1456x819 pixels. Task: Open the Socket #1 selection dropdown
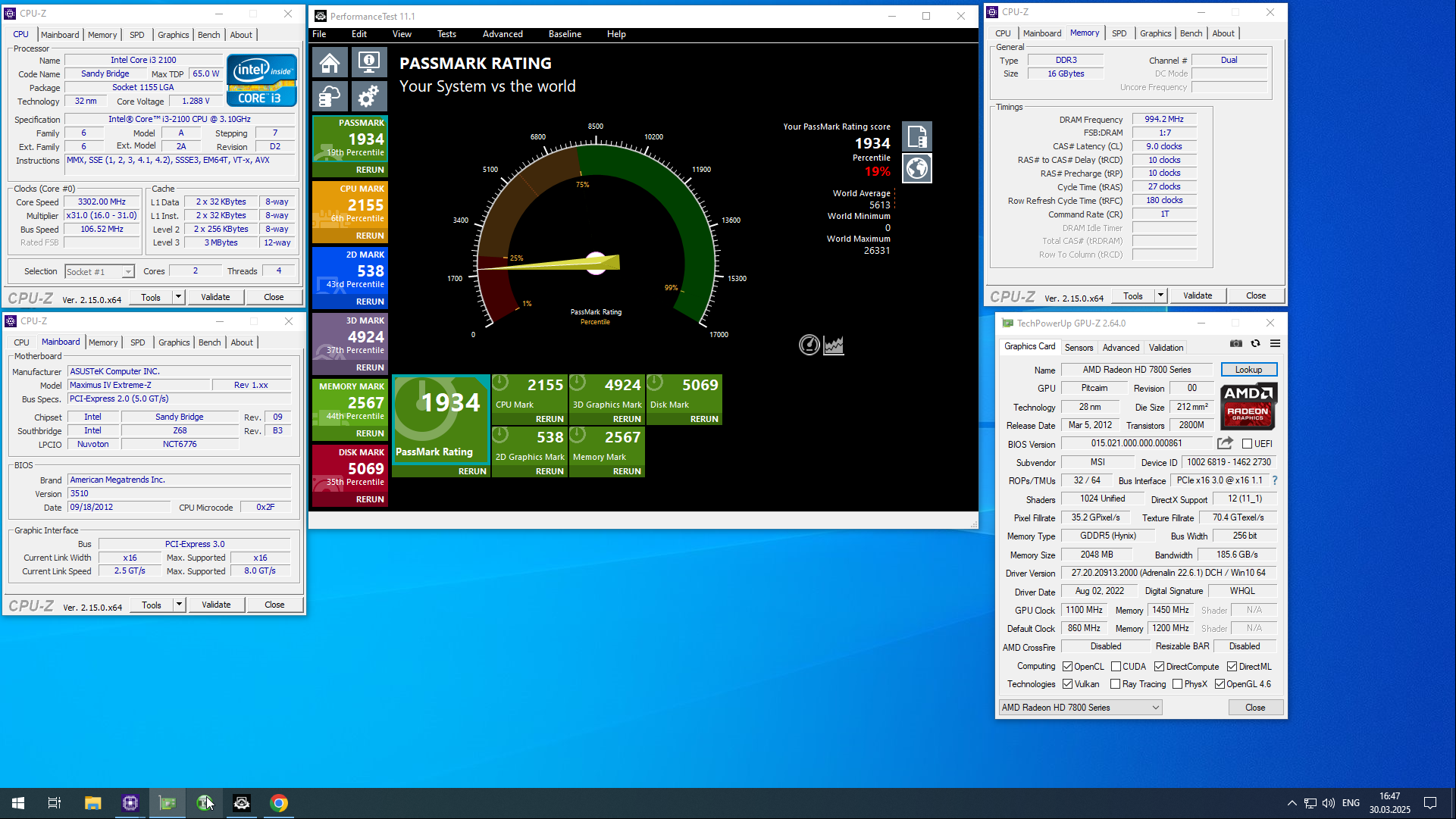point(99,271)
